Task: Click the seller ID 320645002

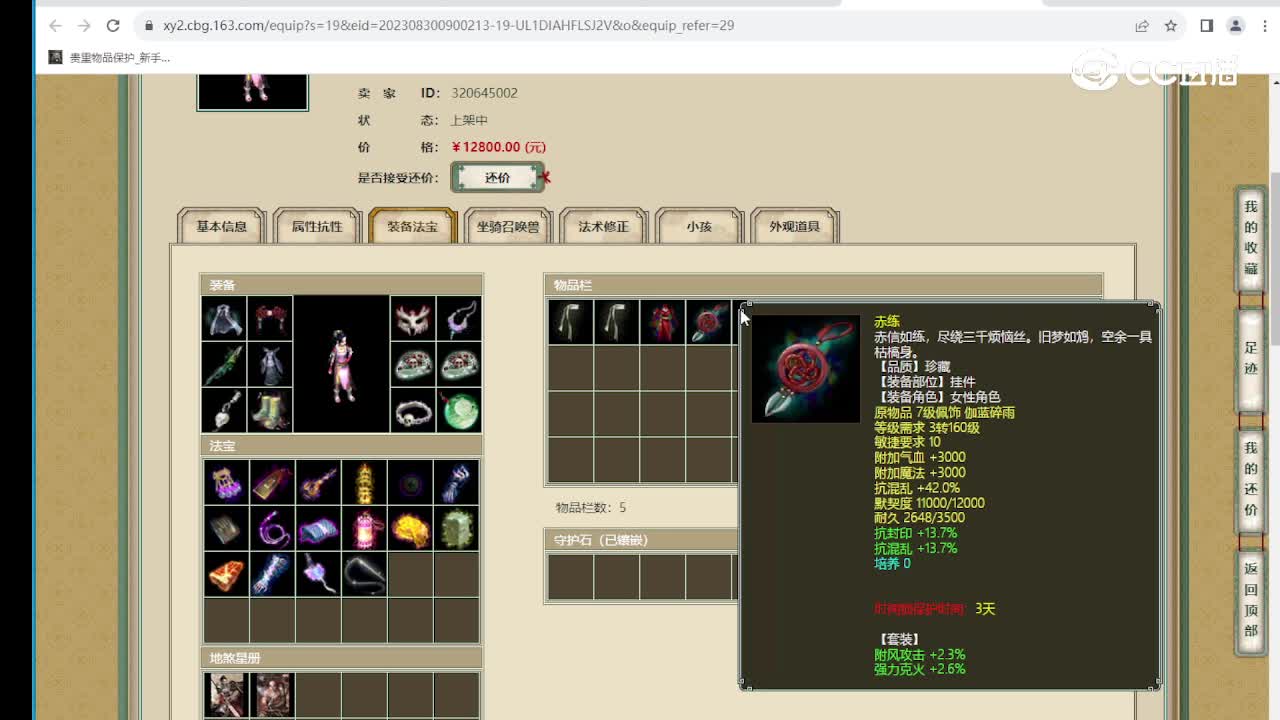Action: (484, 93)
